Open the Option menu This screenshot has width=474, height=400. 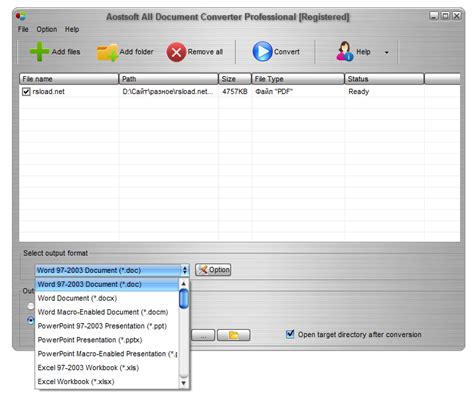tap(47, 29)
